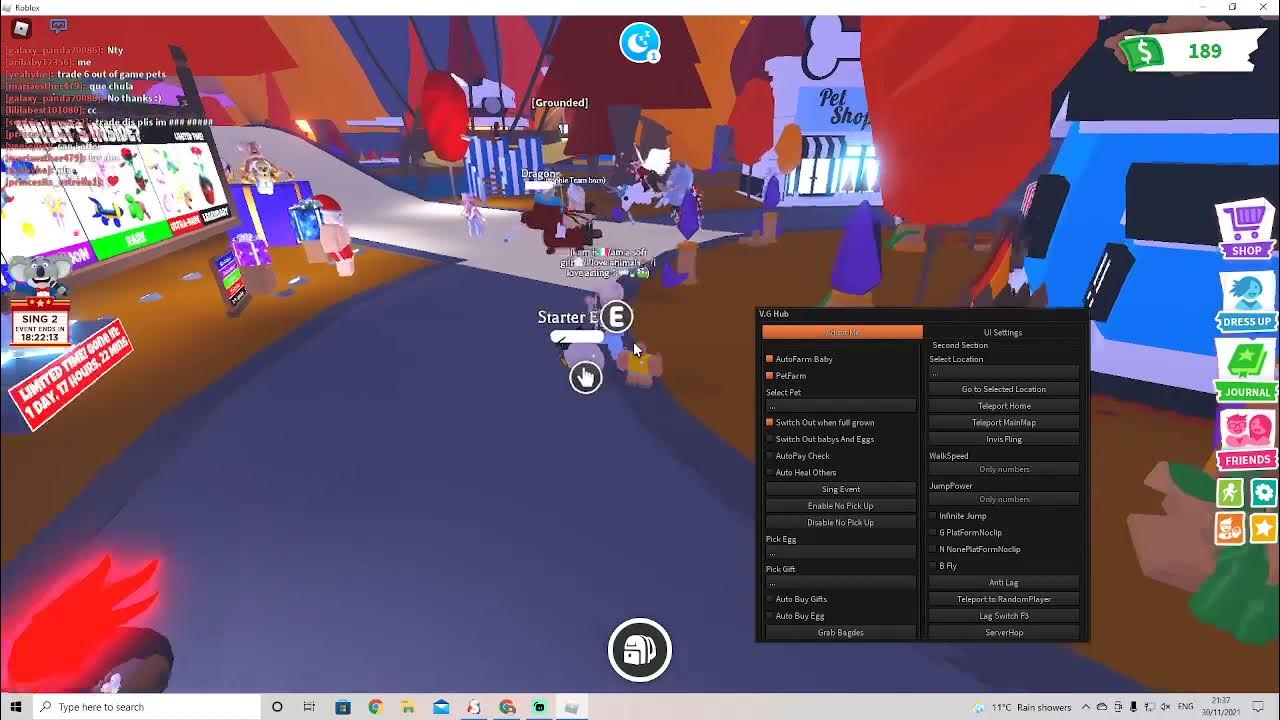Click Teleport to RandomPlayer button
The image size is (1280, 720).
(x=1004, y=599)
